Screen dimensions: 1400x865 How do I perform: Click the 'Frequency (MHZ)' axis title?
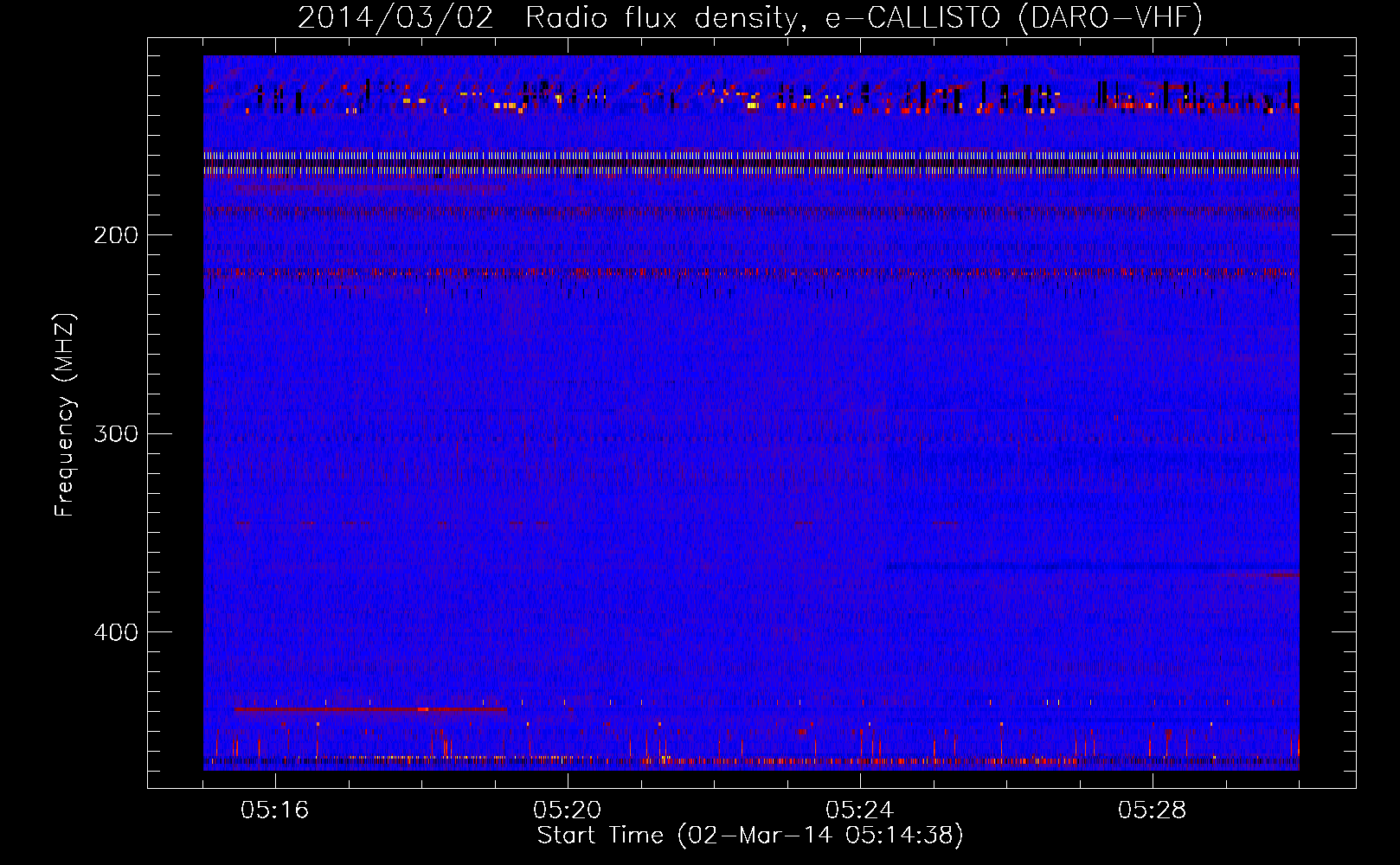(66, 414)
